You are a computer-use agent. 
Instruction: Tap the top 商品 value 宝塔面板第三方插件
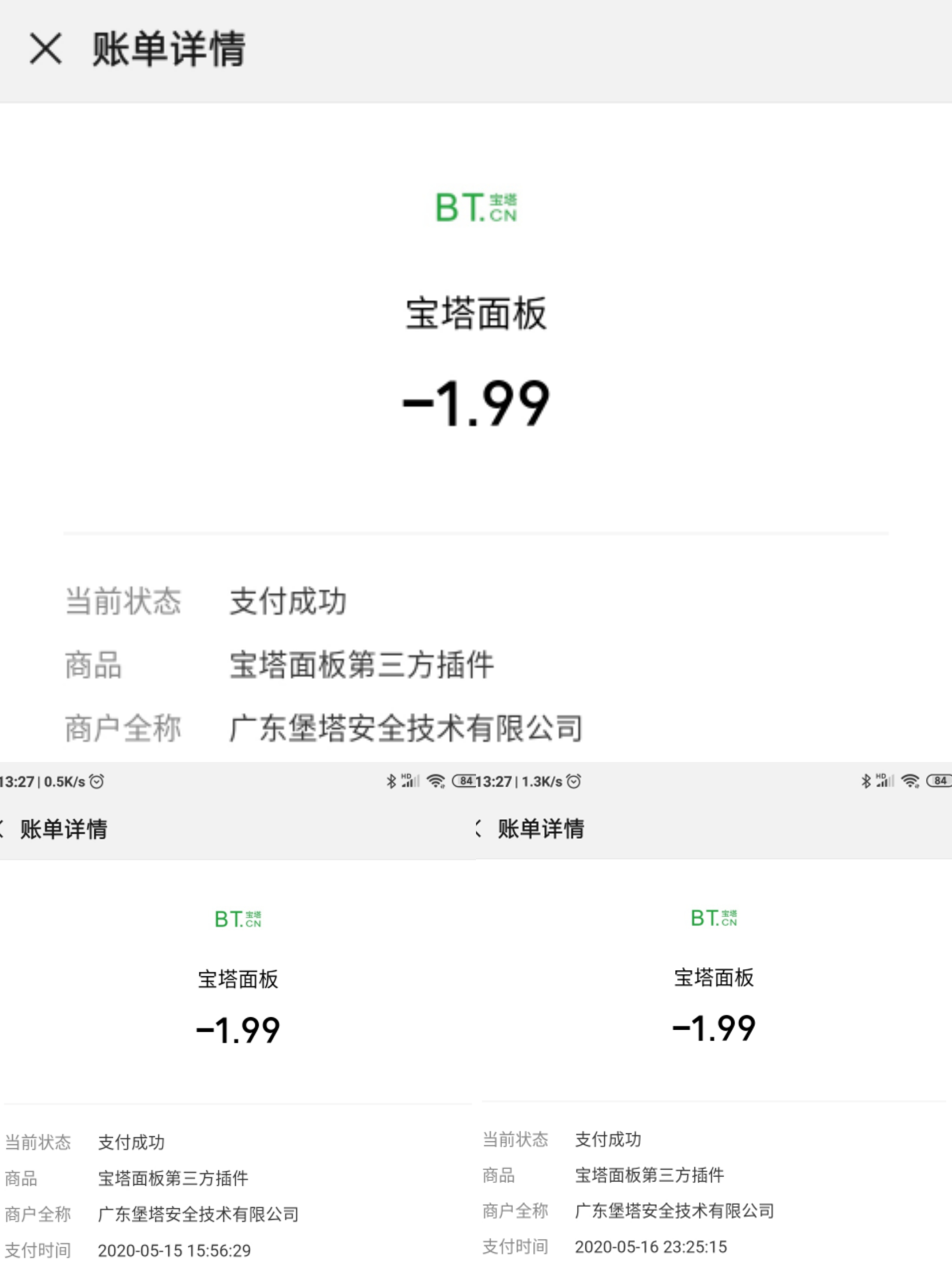tap(361, 665)
